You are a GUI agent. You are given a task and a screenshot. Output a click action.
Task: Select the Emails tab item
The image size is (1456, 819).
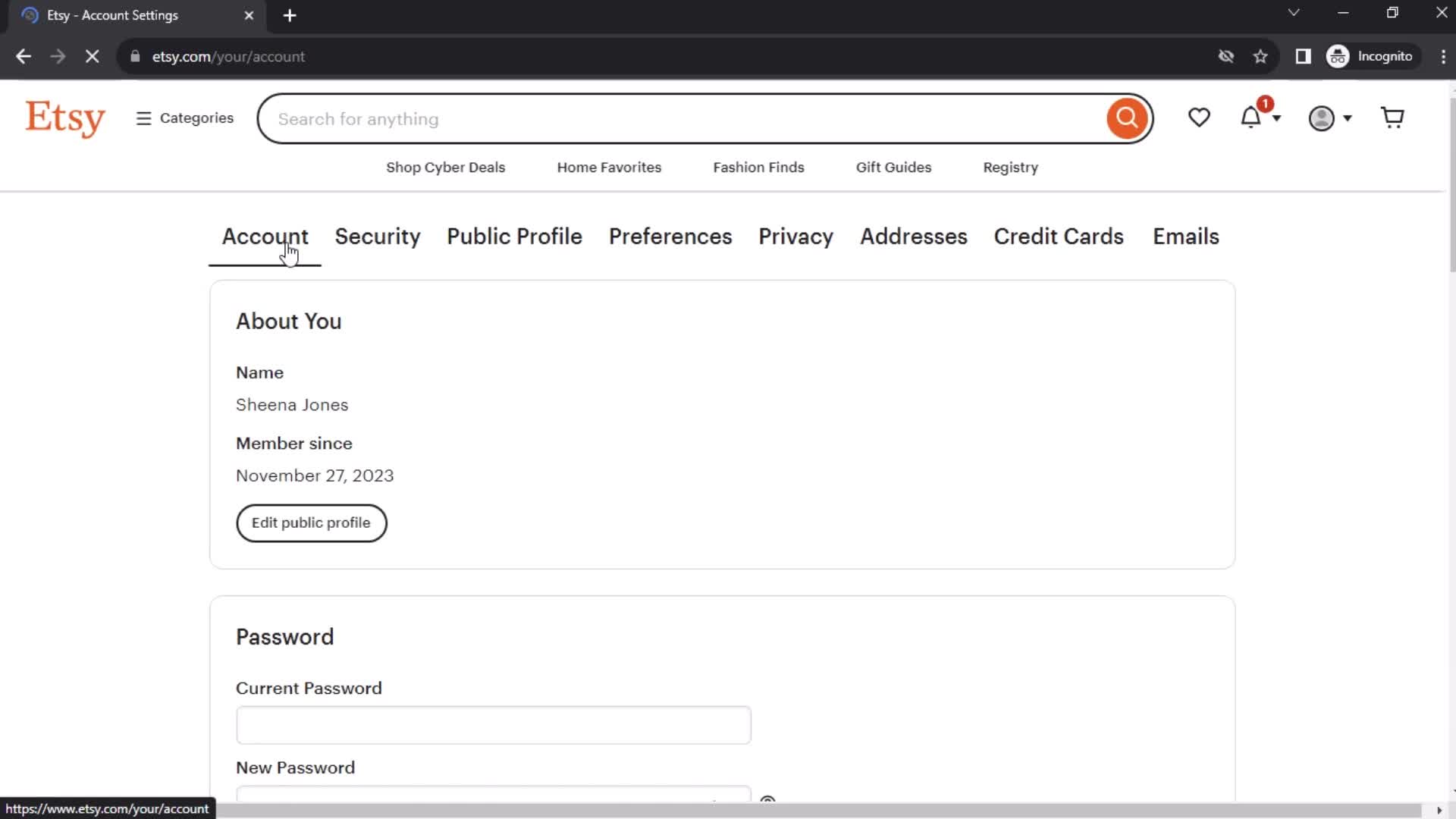point(1186,236)
